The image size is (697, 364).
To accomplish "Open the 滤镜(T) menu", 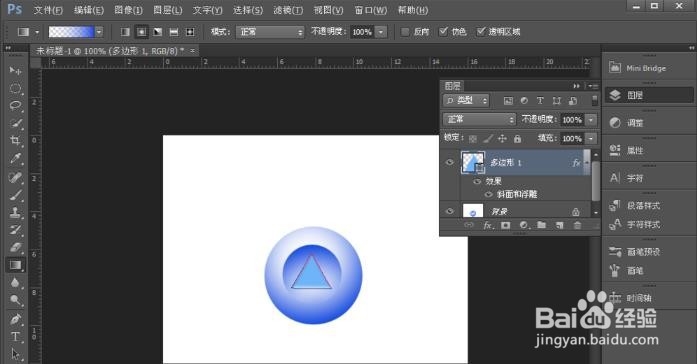I will click(288, 10).
